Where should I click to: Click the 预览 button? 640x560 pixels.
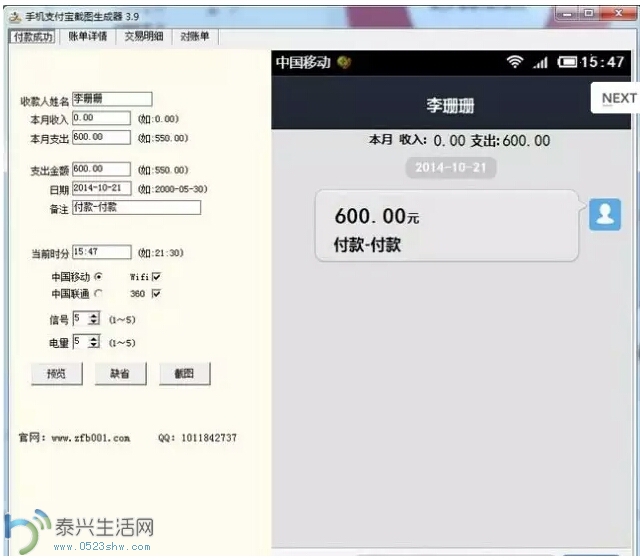click(57, 374)
